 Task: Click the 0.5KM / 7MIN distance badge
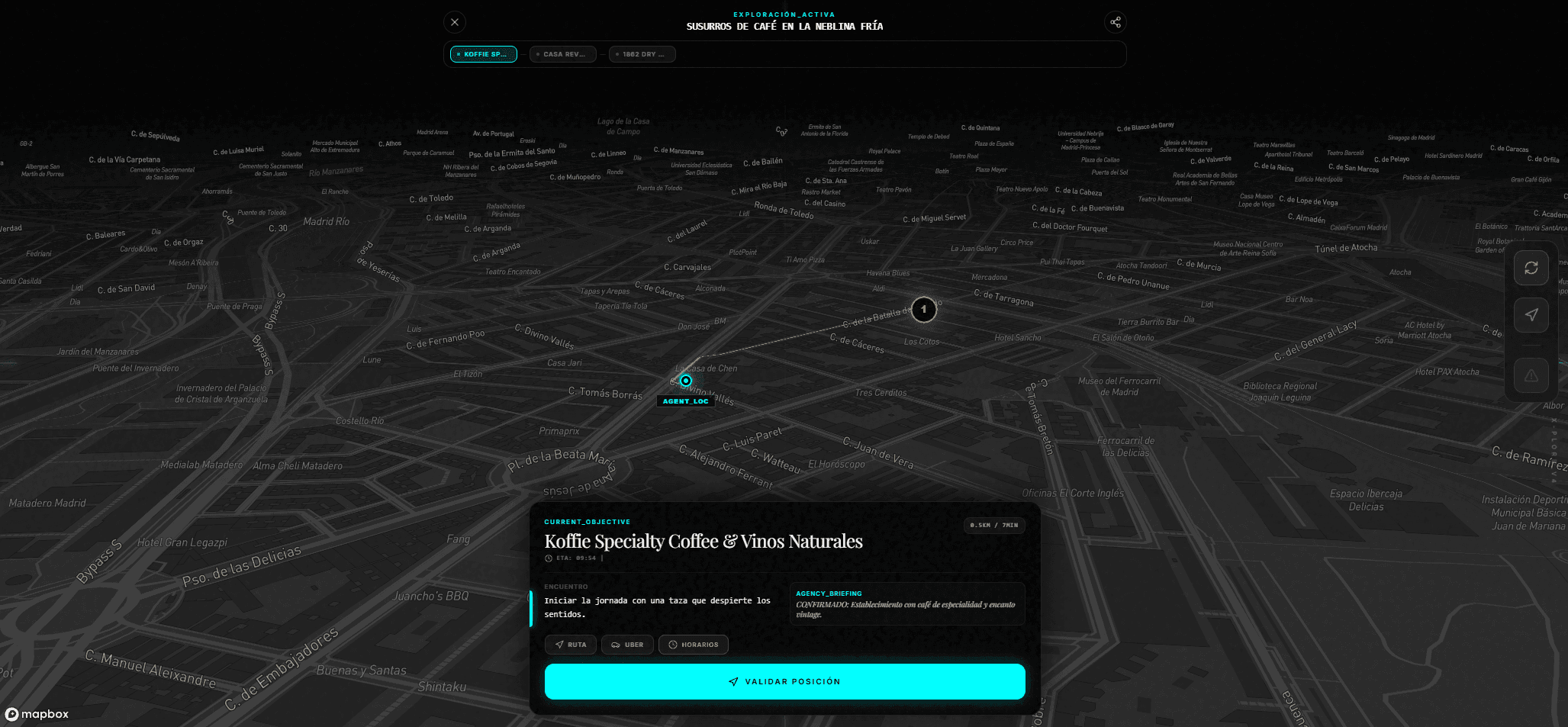[x=994, y=525]
